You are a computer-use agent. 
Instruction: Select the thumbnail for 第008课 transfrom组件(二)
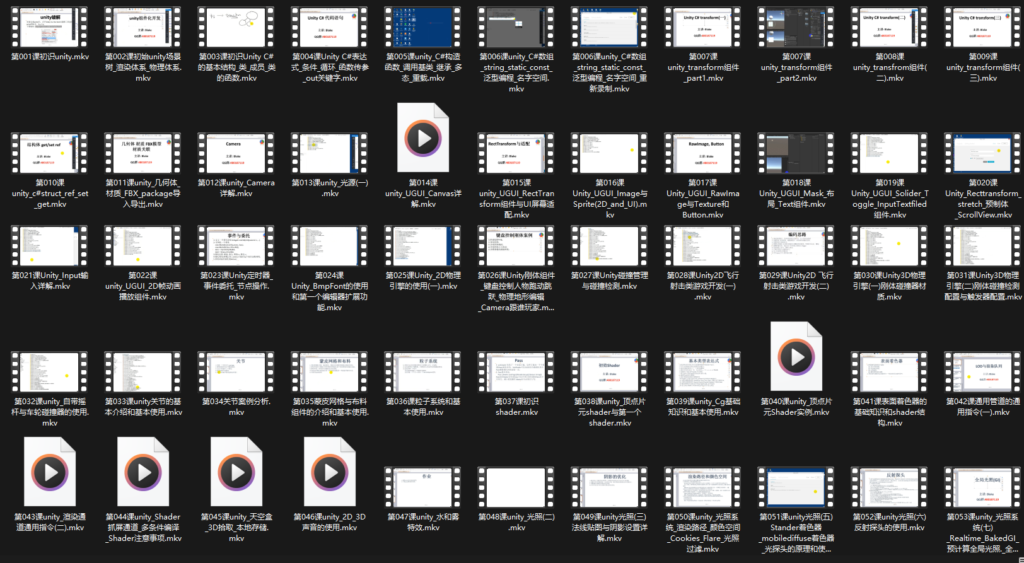click(889, 27)
